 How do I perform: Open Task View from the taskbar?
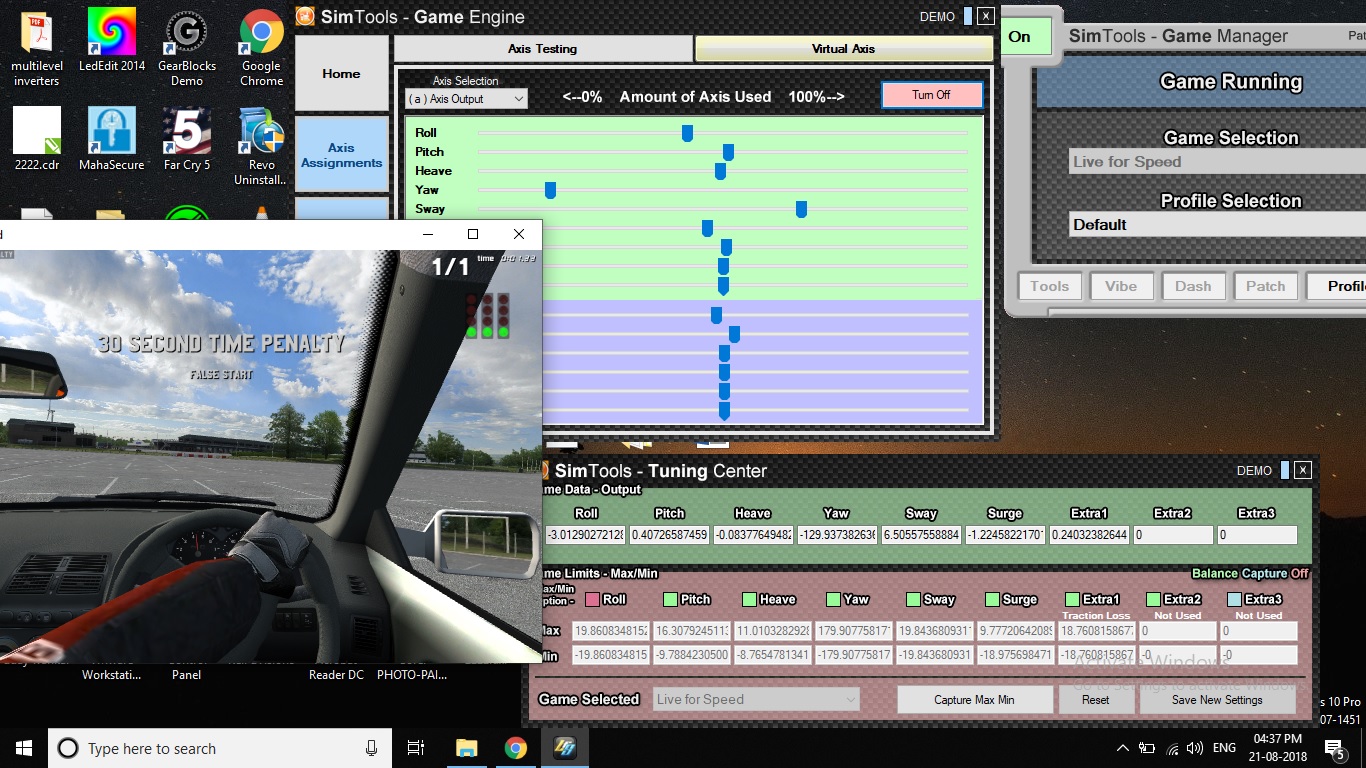click(416, 748)
